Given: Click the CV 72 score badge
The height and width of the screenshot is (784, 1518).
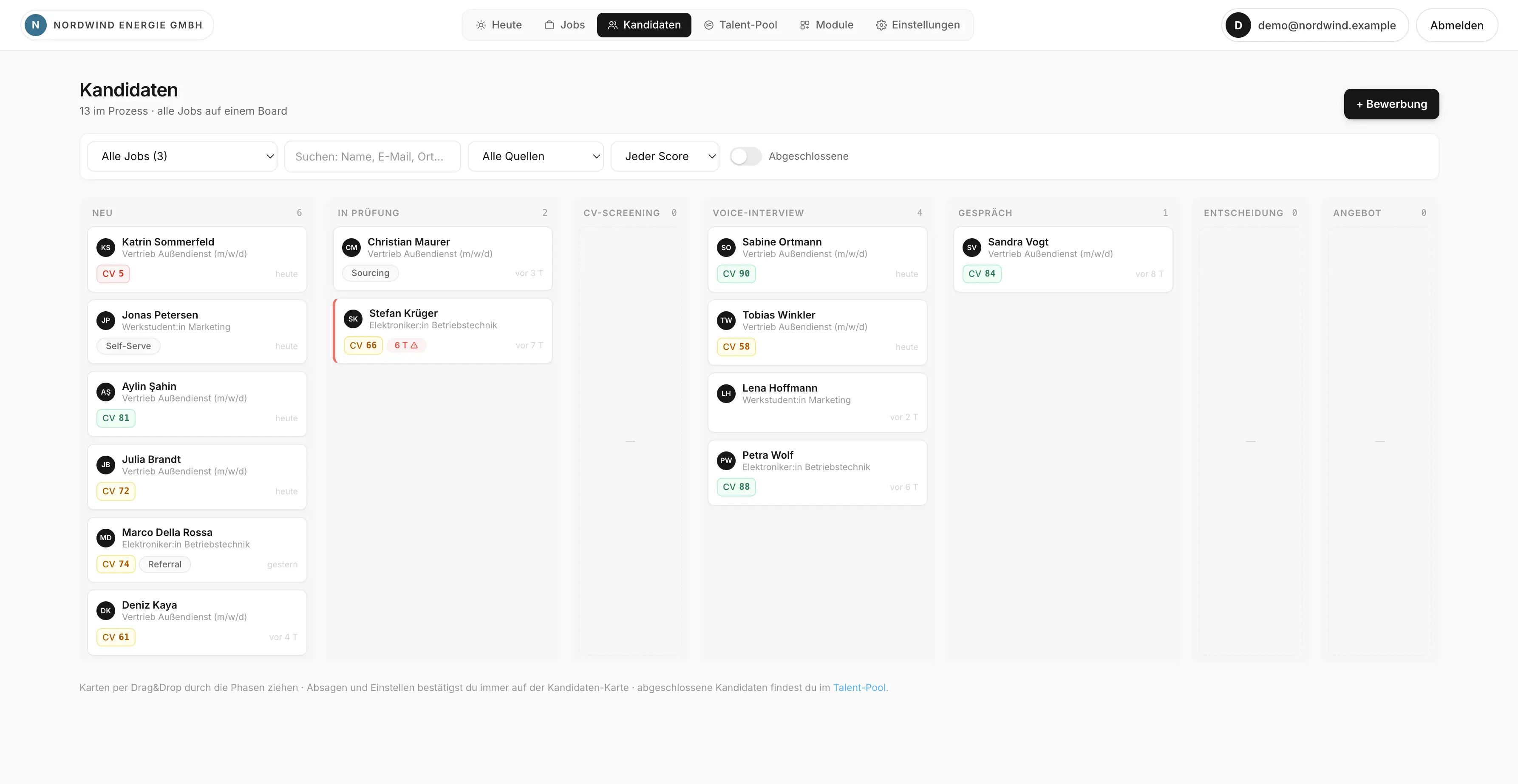Looking at the screenshot, I should [116, 491].
